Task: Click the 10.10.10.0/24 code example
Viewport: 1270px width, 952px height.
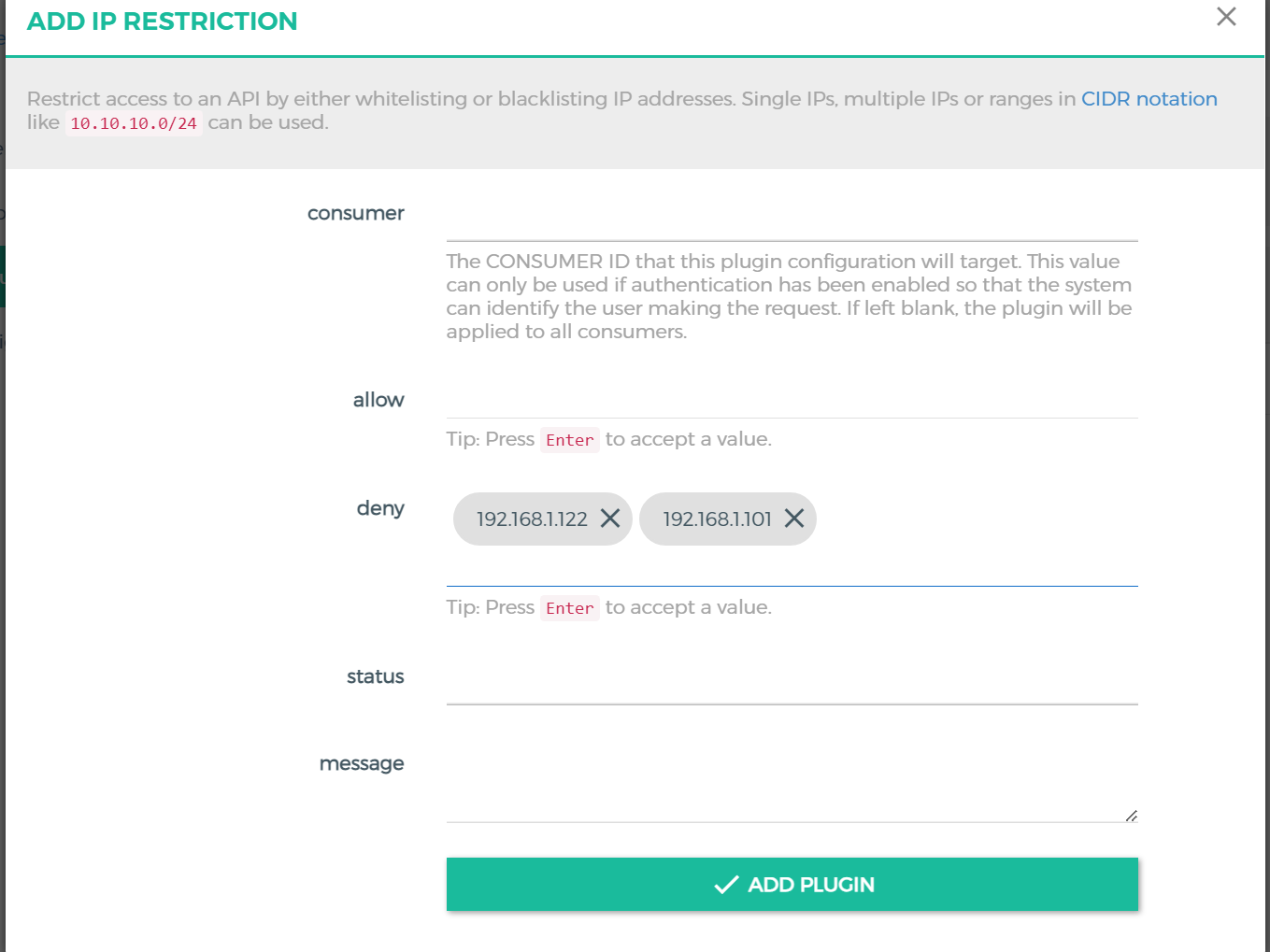Action: point(134,123)
